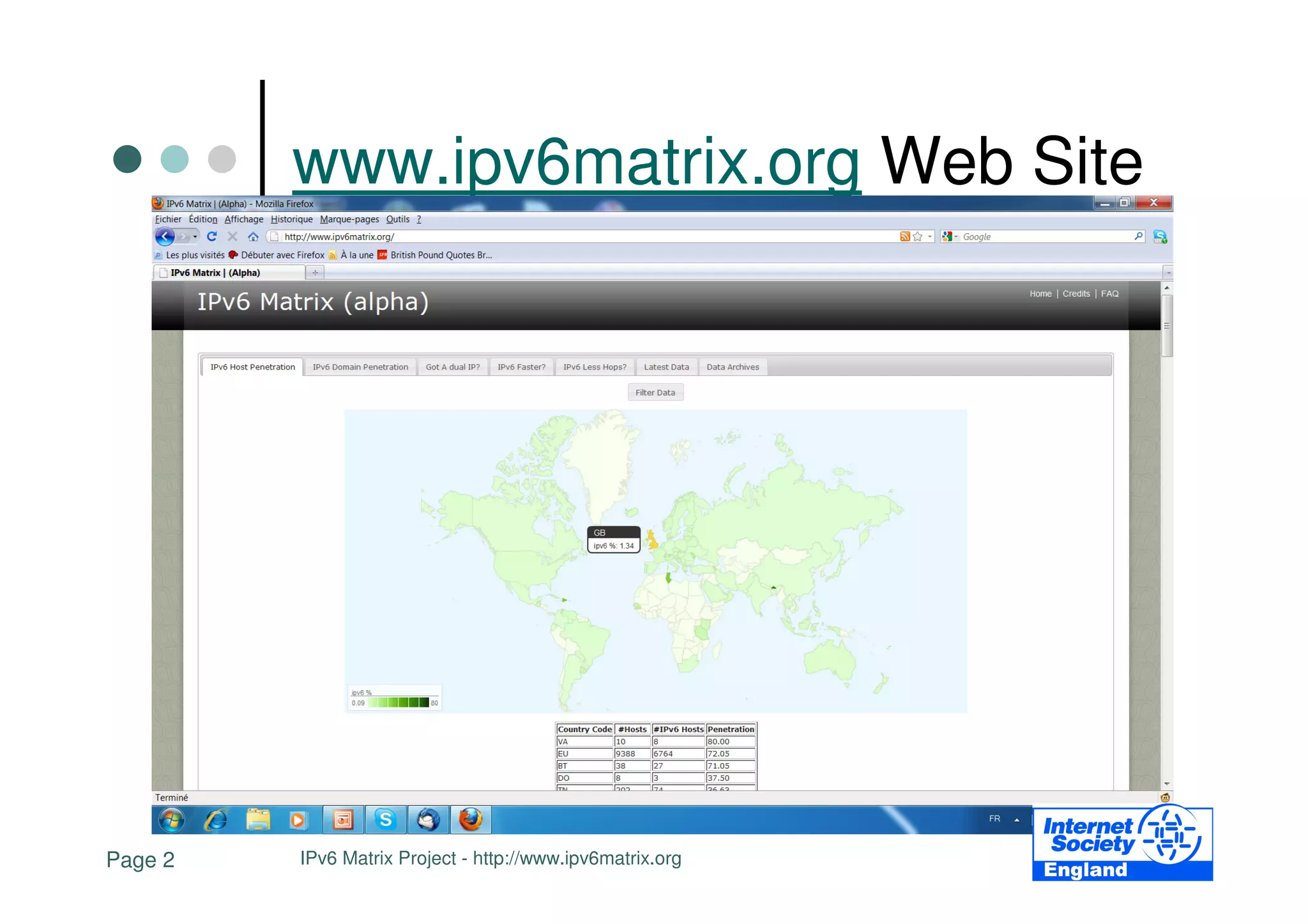Open the Credits link in the header
Image resolution: width=1308 pixels, height=924 pixels.
click(x=1076, y=294)
